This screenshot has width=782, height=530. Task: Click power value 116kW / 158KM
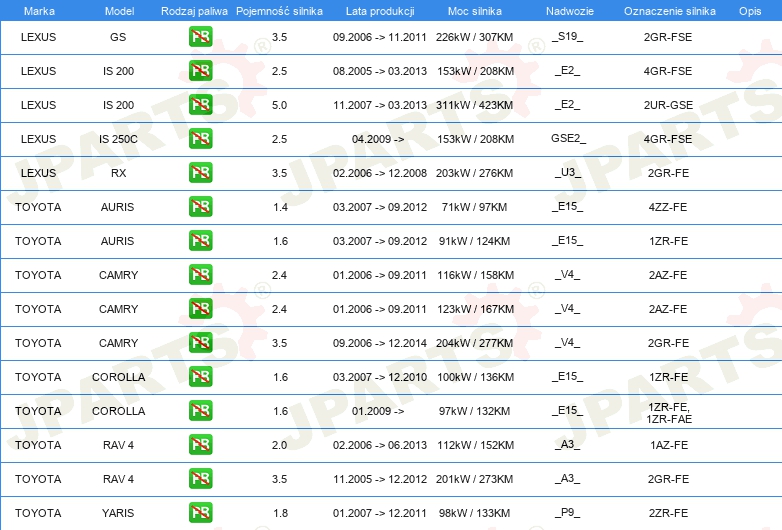(475, 275)
